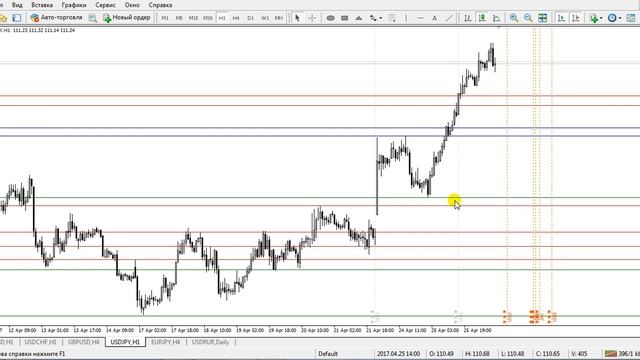Select the USDJPY,H1 chart tab
This screenshot has width=640, height=360.
tap(125, 342)
